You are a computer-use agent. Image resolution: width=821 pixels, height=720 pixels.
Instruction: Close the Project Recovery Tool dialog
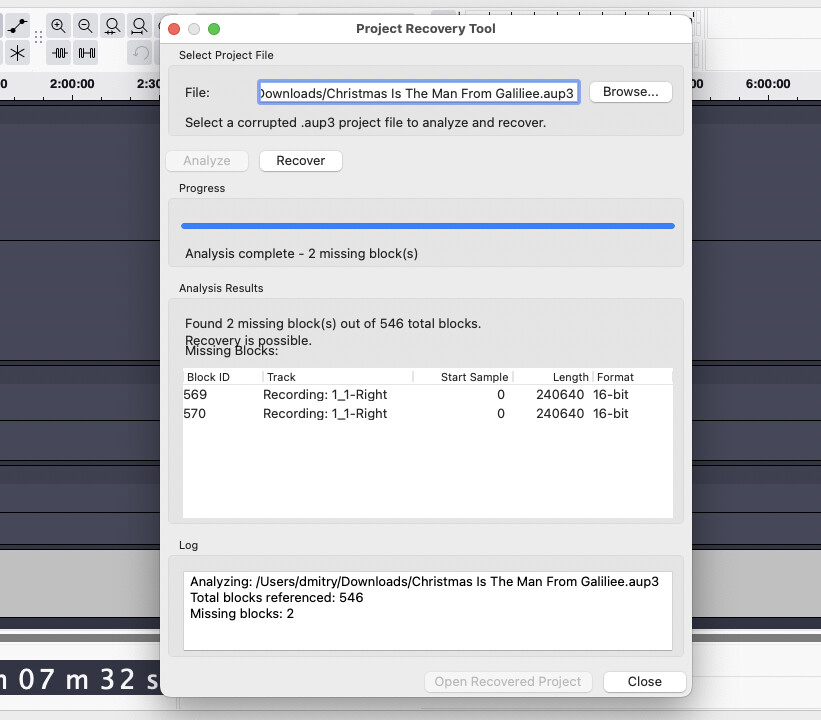coord(644,681)
